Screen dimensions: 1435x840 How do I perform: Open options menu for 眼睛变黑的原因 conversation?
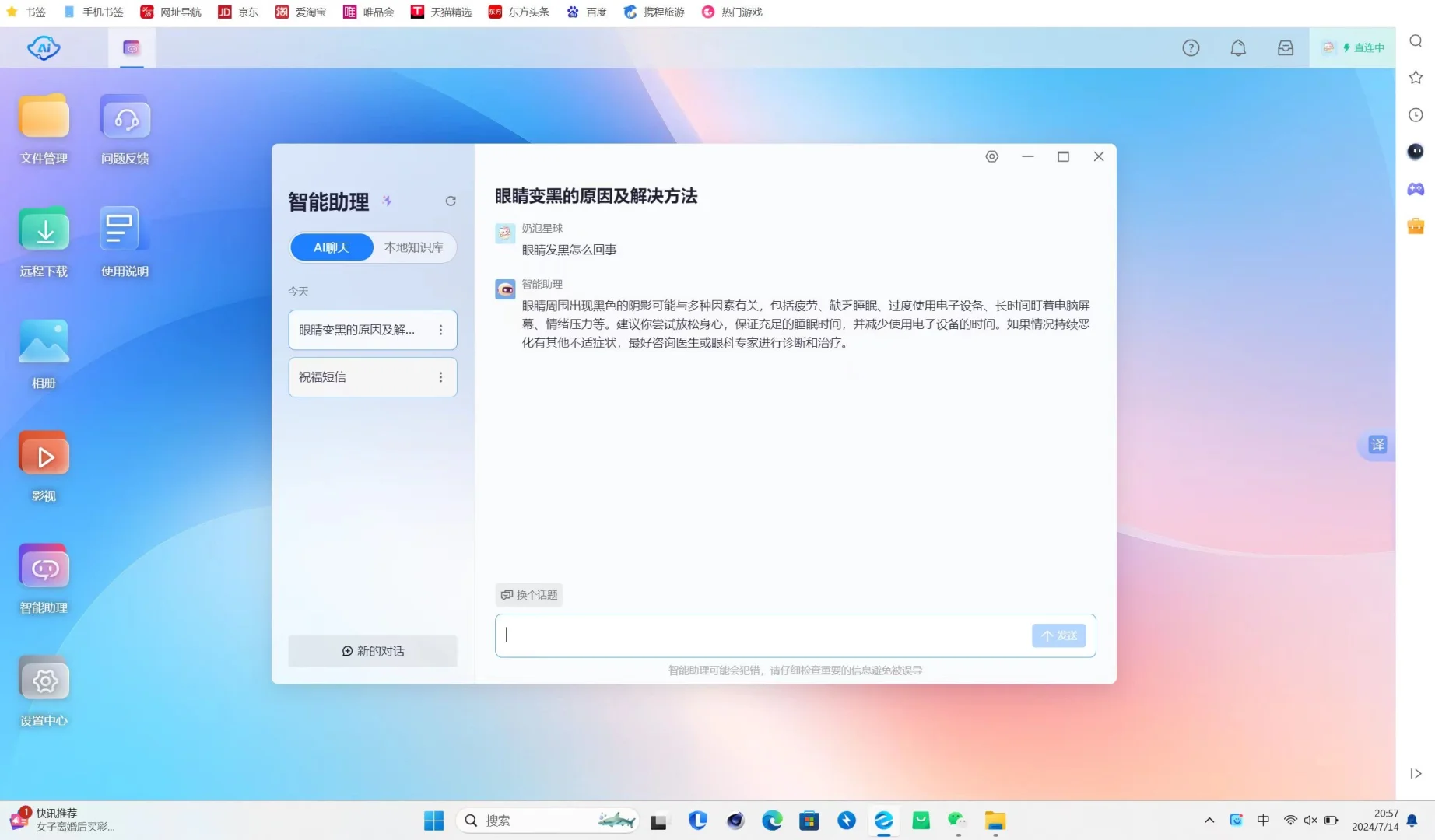coord(440,329)
